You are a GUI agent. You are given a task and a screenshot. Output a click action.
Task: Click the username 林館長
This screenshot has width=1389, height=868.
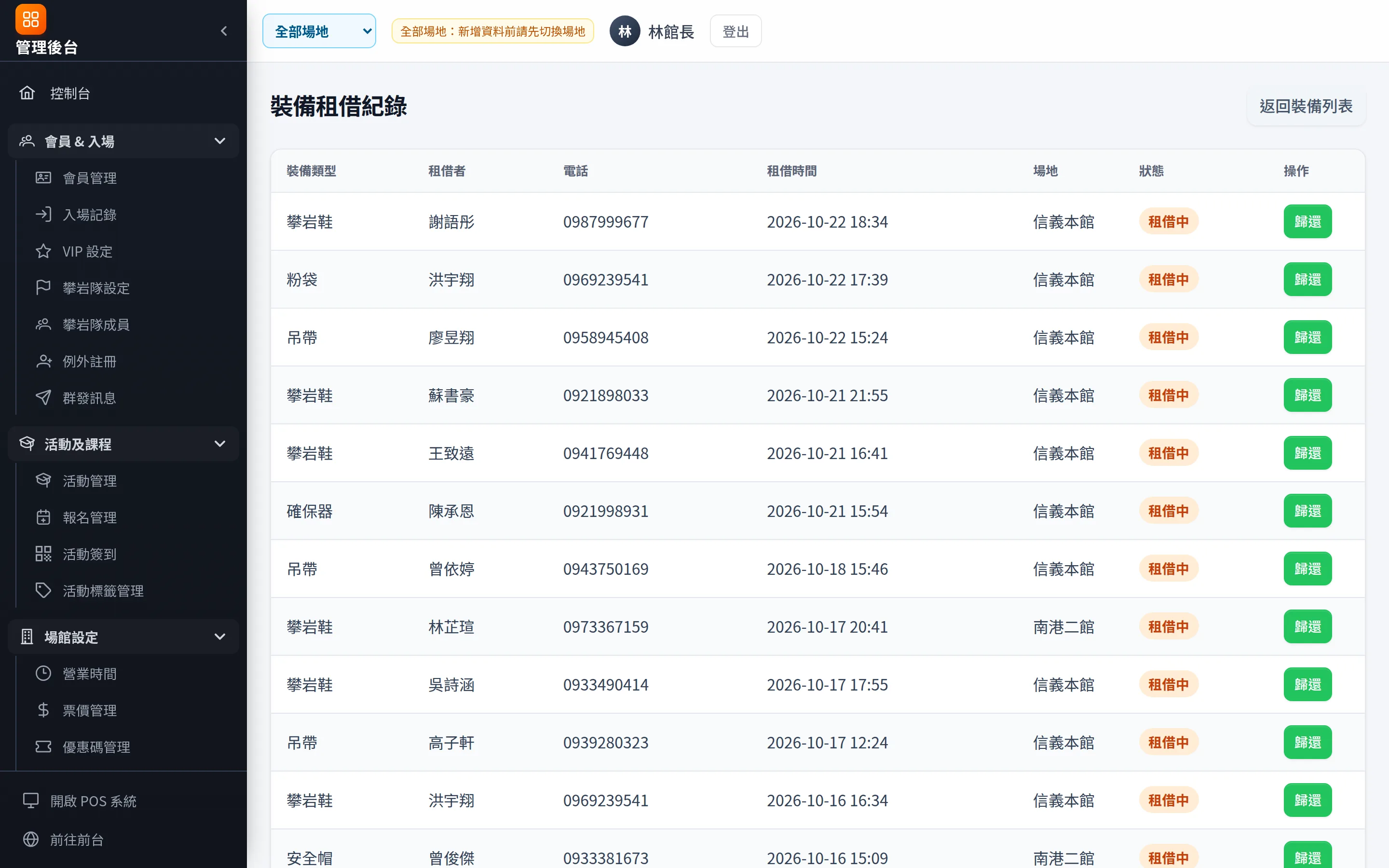[x=671, y=31]
